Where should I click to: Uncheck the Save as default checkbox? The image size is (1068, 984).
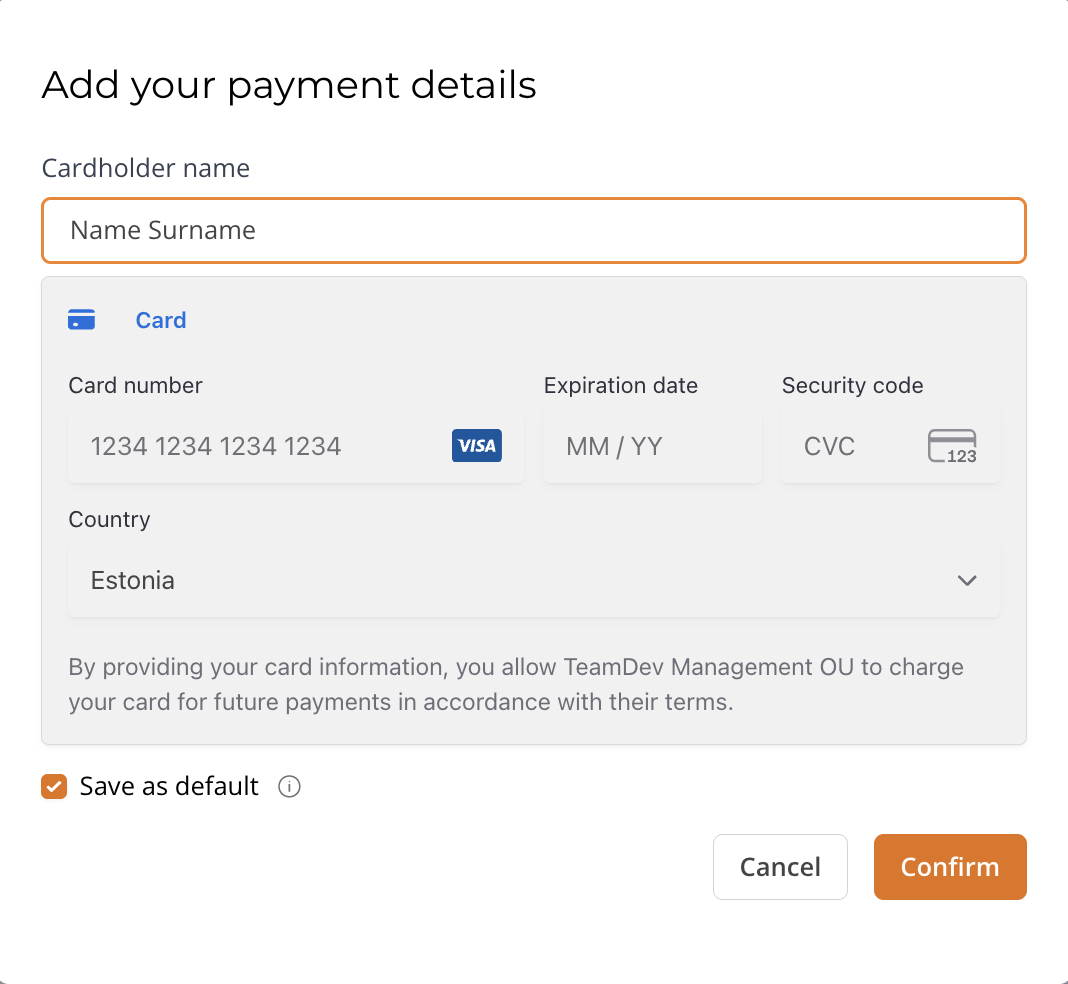tap(54, 787)
